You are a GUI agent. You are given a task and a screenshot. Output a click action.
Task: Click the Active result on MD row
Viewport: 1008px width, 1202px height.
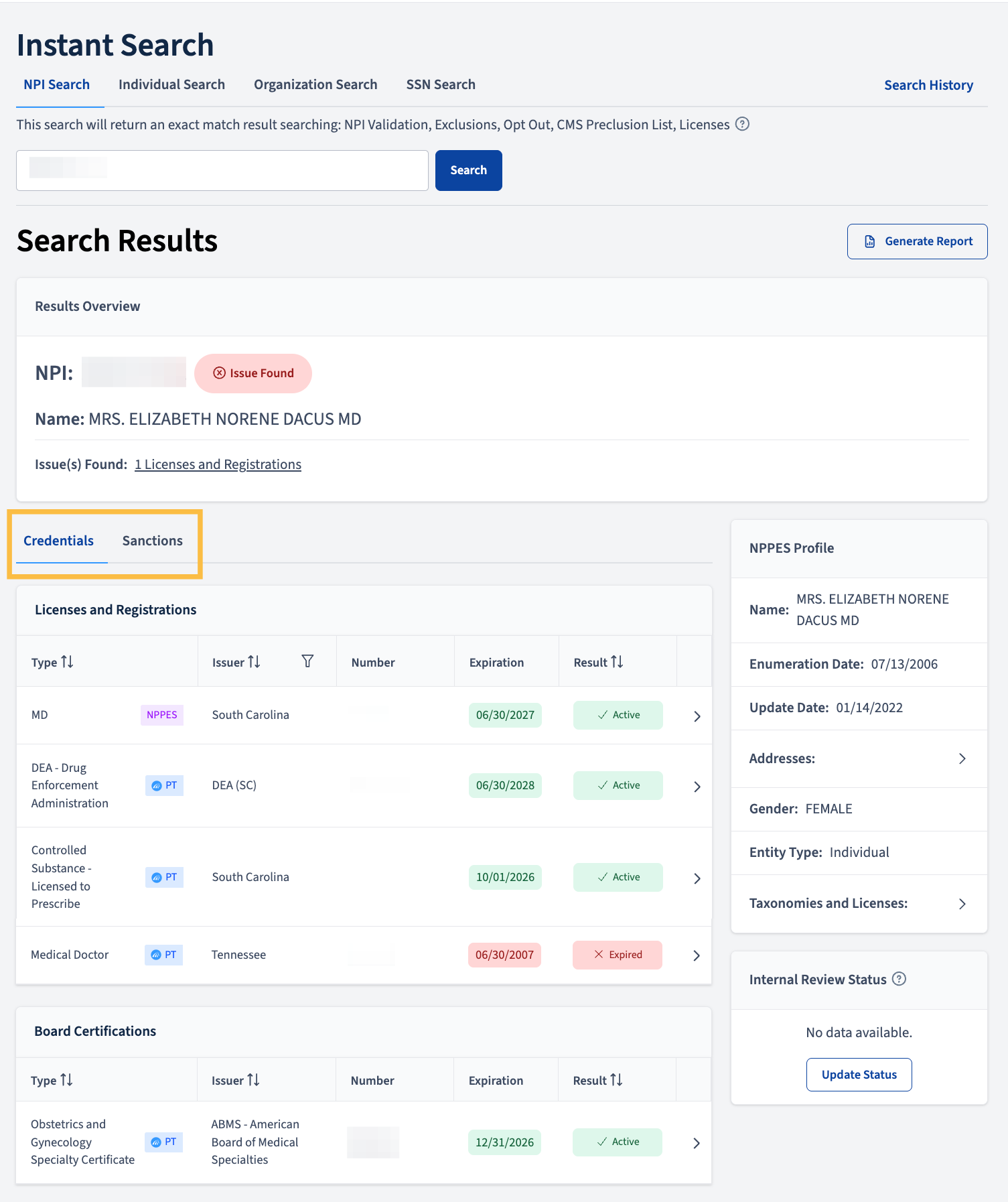click(618, 715)
